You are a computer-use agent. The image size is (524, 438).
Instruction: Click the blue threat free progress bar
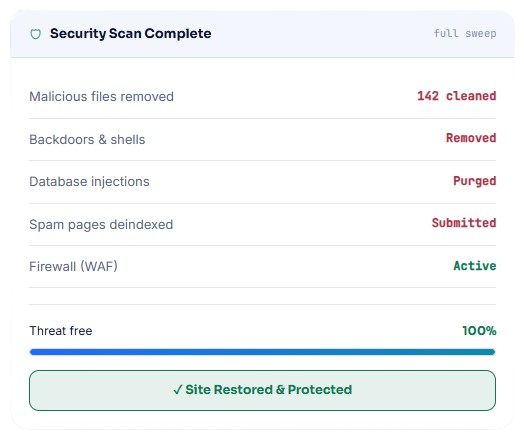pos(262,352)
